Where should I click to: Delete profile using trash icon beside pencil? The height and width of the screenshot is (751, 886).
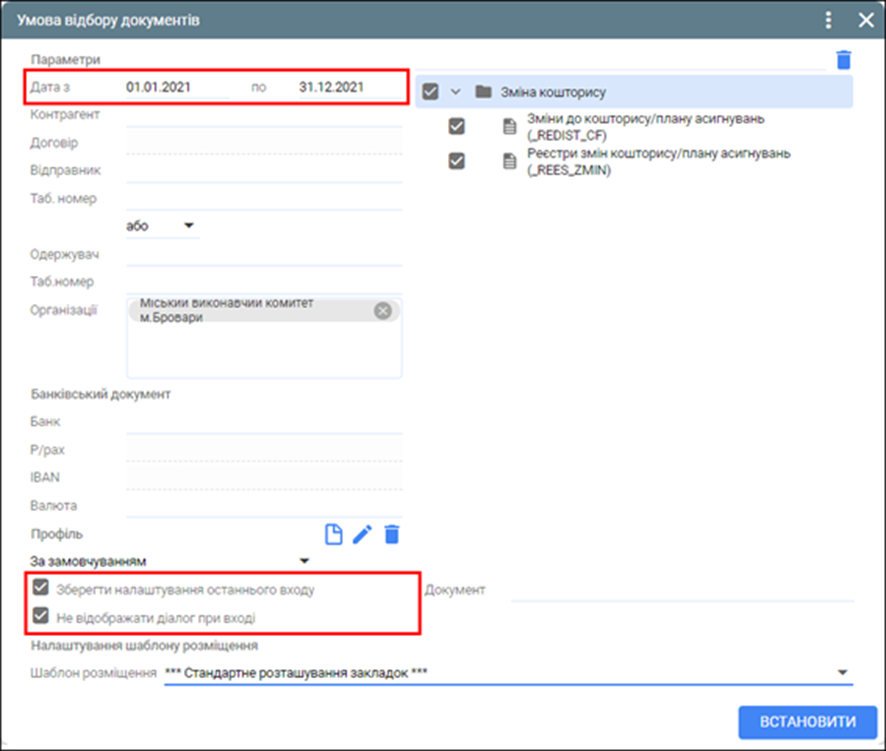click(x=392, y=534)
